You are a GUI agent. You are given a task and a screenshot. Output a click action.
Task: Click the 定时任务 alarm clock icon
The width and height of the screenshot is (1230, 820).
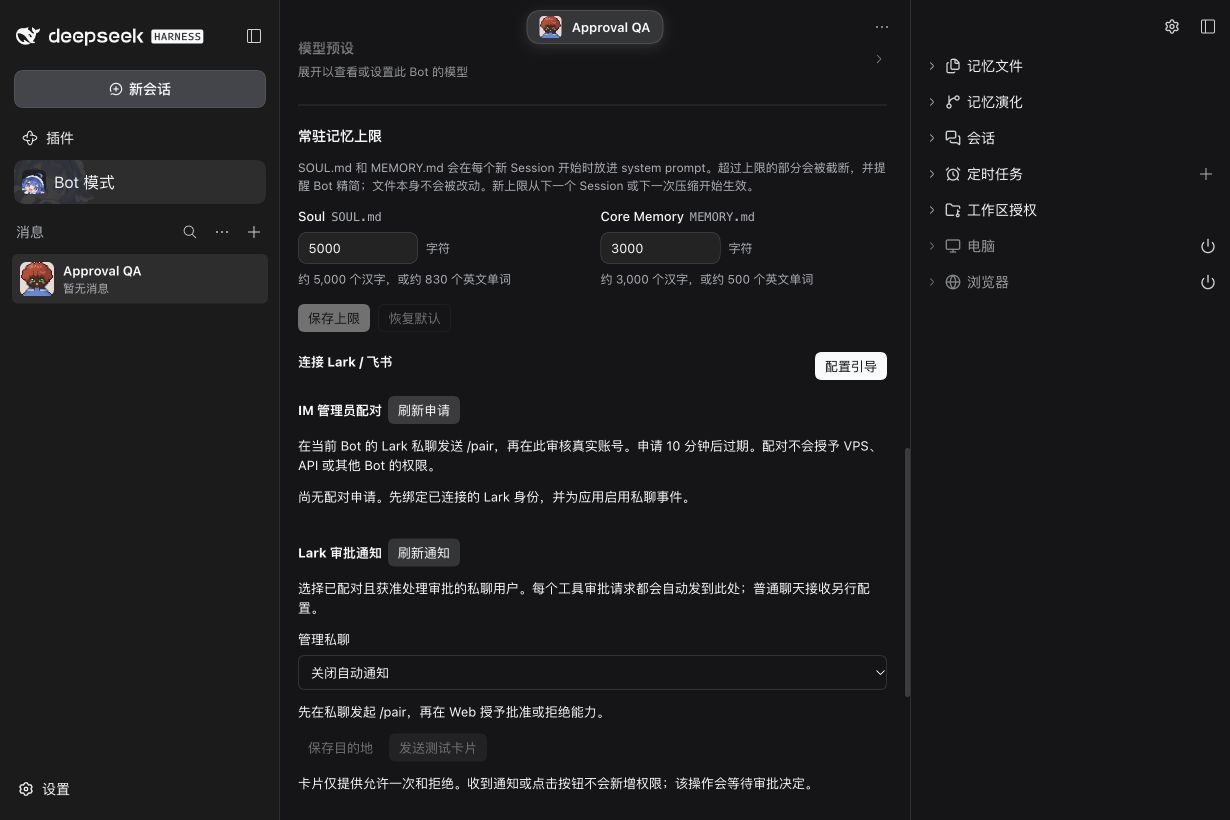pyautogui.click(x=953, y=174)
